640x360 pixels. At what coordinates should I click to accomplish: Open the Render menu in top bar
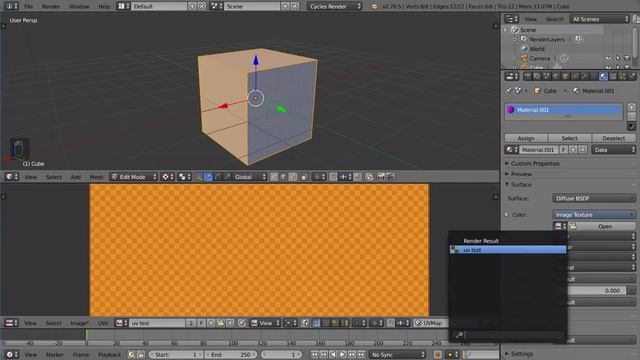click(51, 6)
